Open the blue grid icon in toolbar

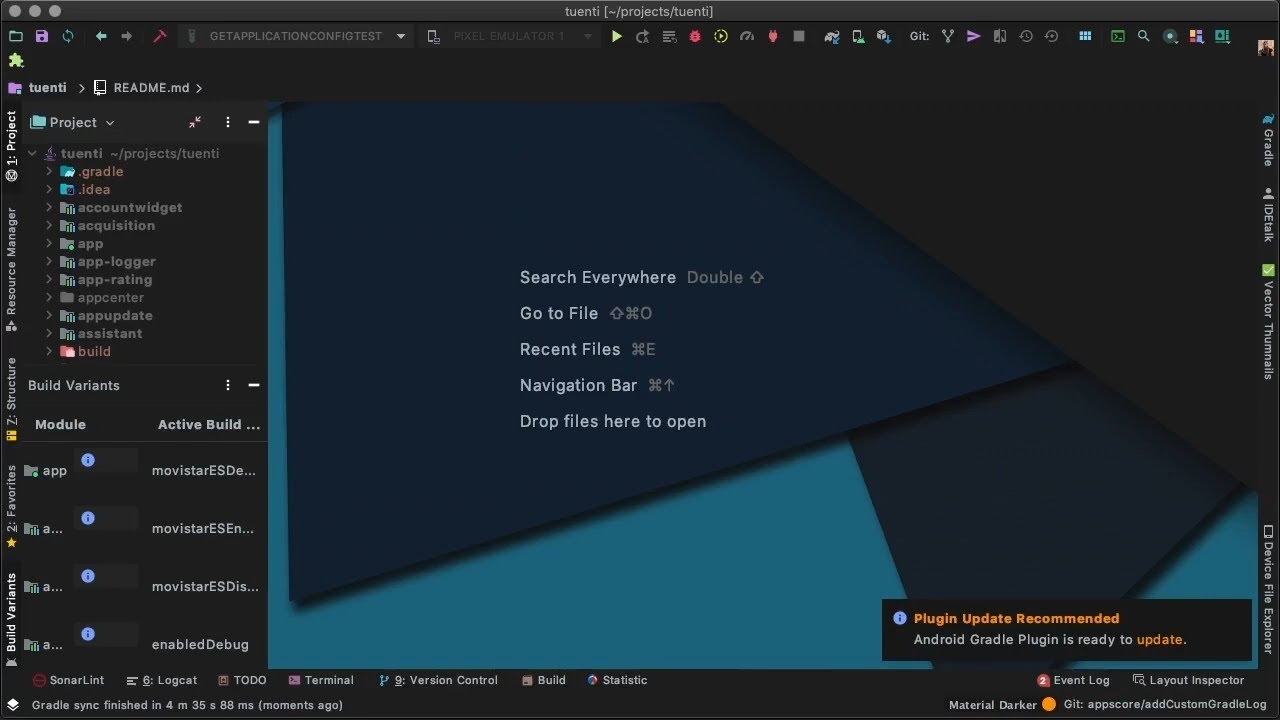pyautogui.click(x=1085, y=36)
